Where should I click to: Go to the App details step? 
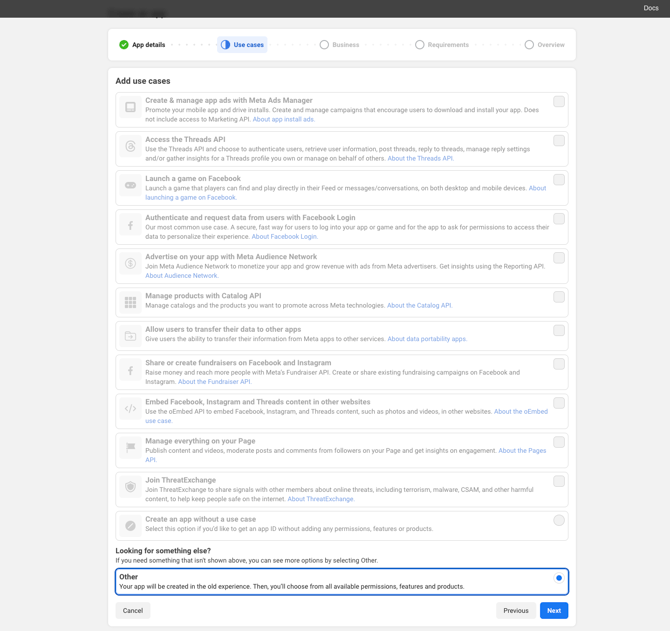point(148,45)
